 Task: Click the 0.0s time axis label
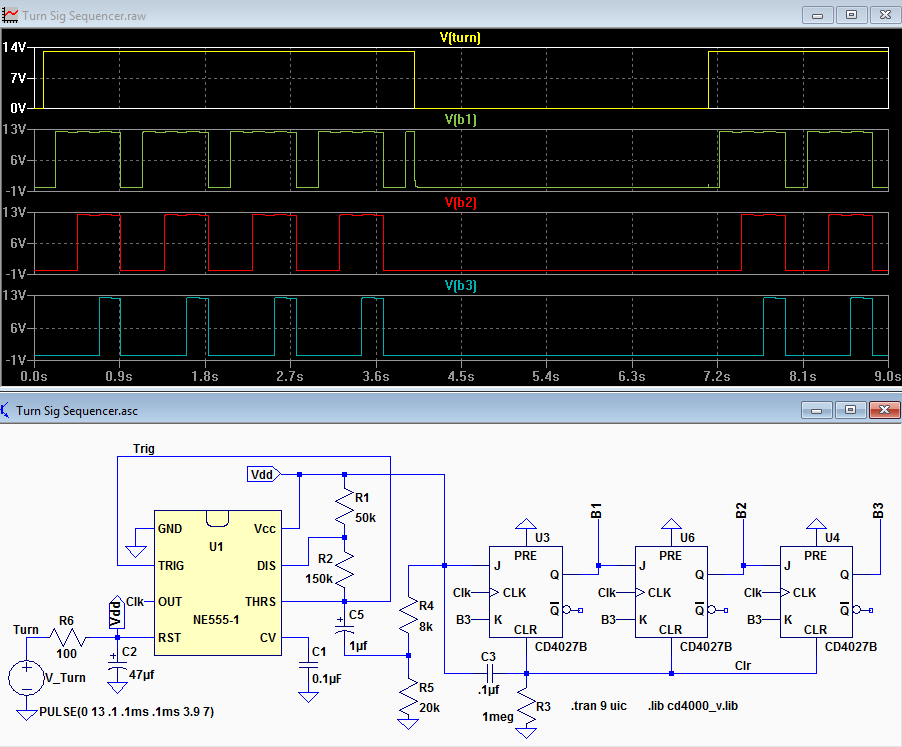coord(34,377)
